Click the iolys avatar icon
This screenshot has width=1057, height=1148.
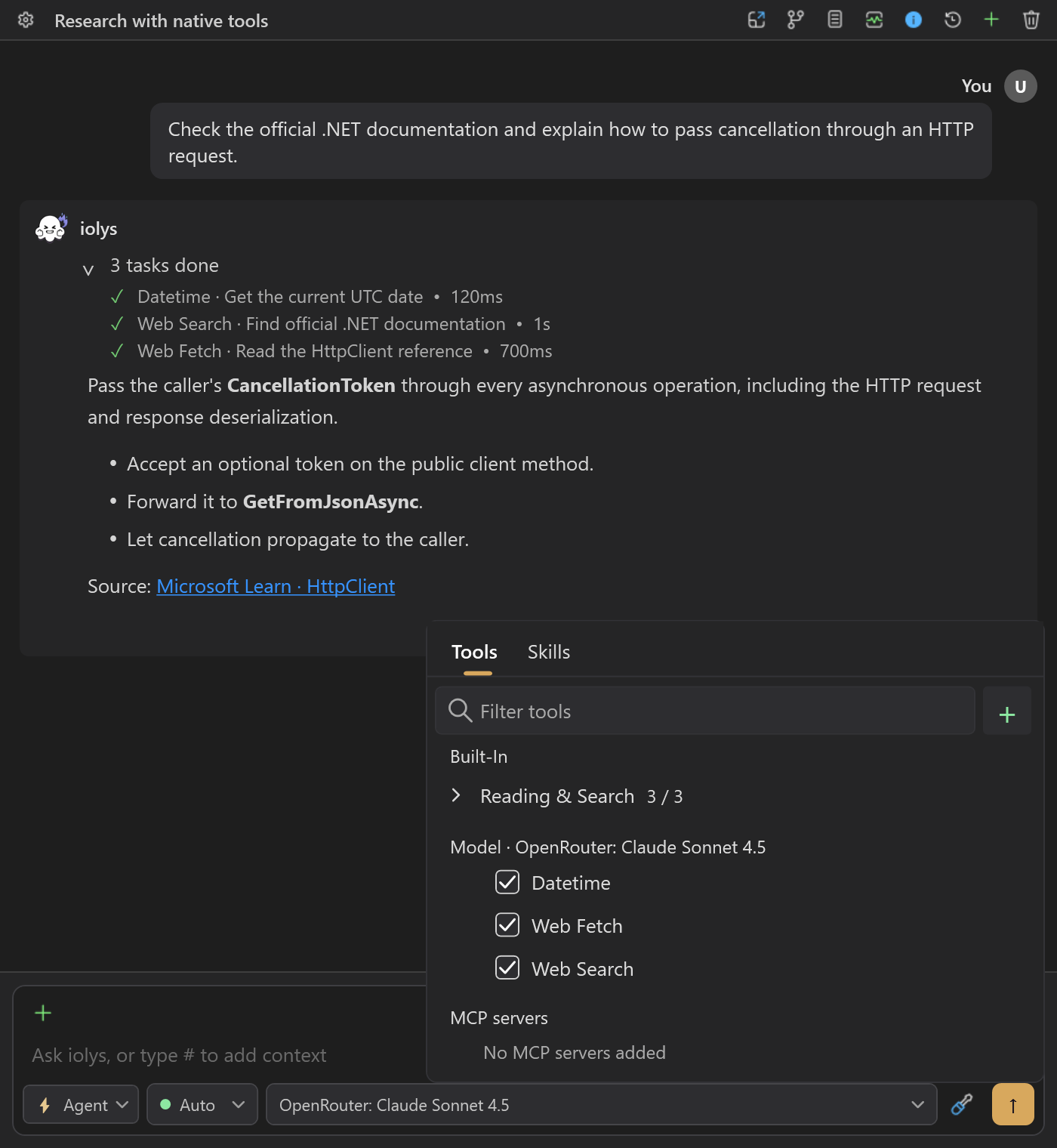tap(51, 227)
